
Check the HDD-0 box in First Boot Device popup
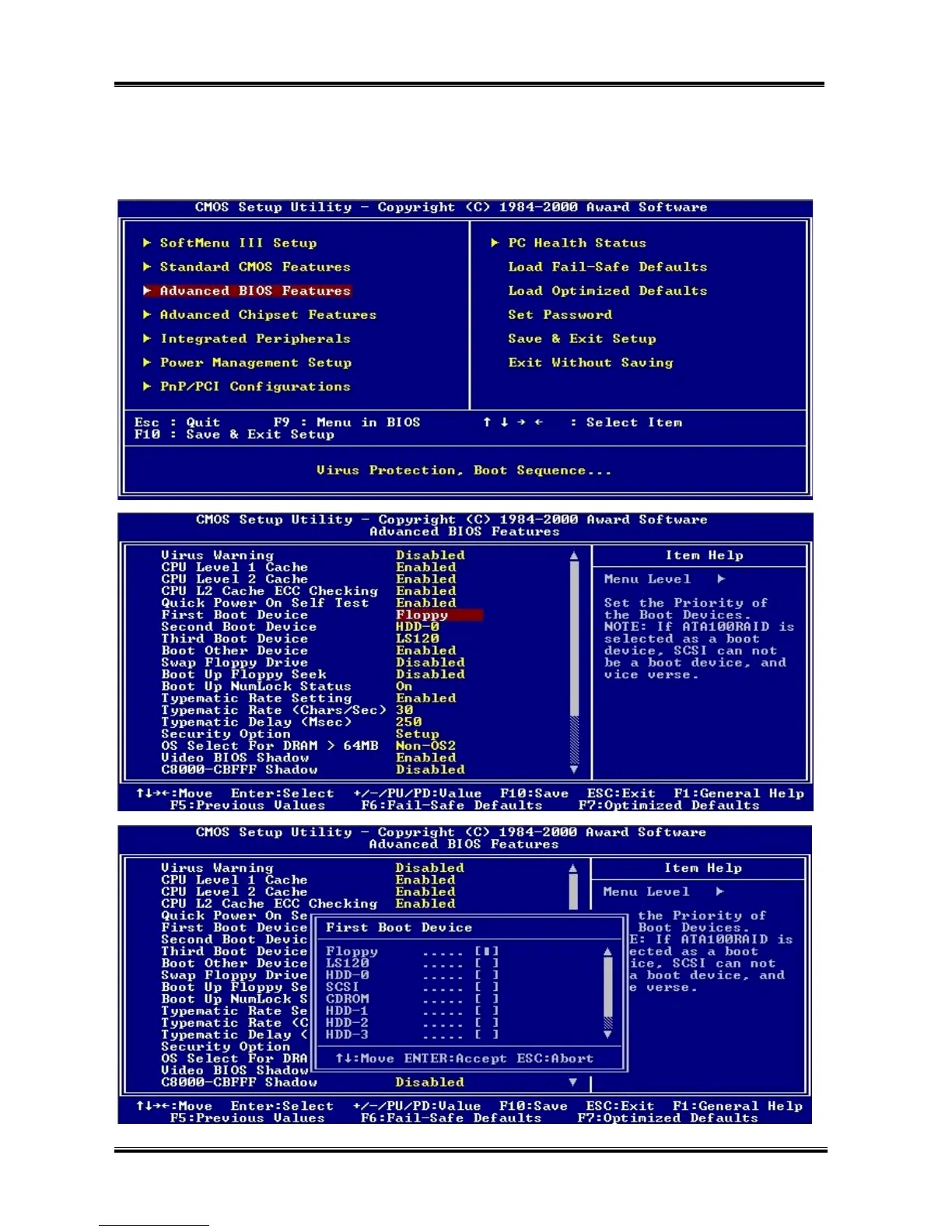point(487,975)
